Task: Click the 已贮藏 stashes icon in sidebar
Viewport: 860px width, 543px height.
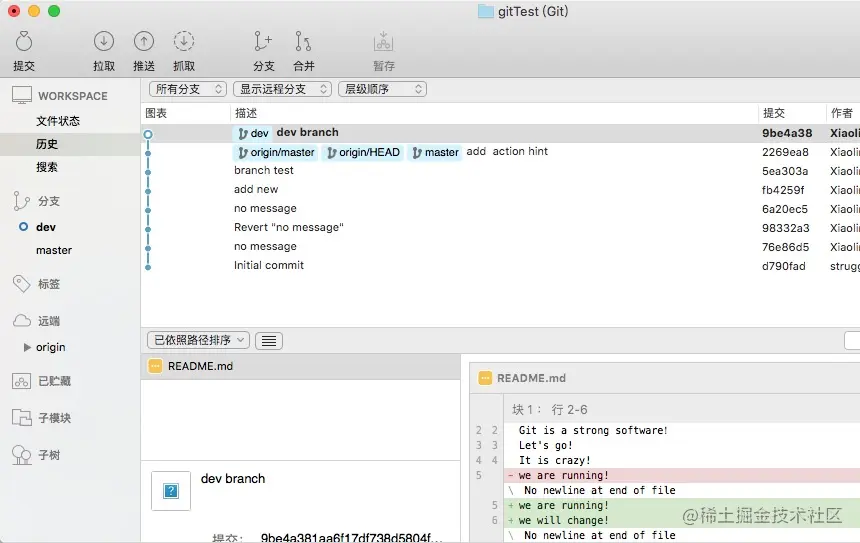Action: tap(21, 381)
